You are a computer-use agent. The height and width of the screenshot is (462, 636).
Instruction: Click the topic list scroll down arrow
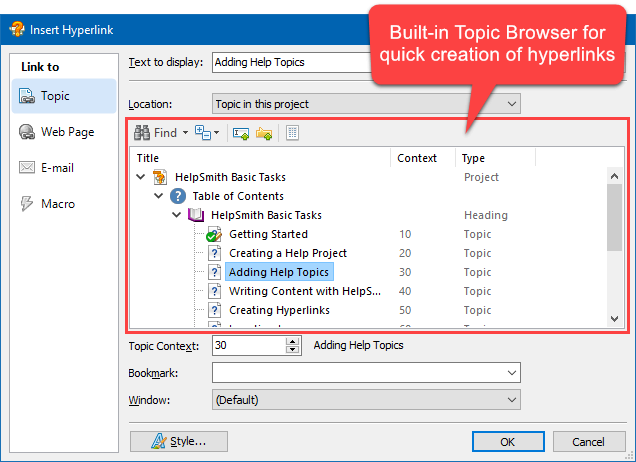point(614,319)
